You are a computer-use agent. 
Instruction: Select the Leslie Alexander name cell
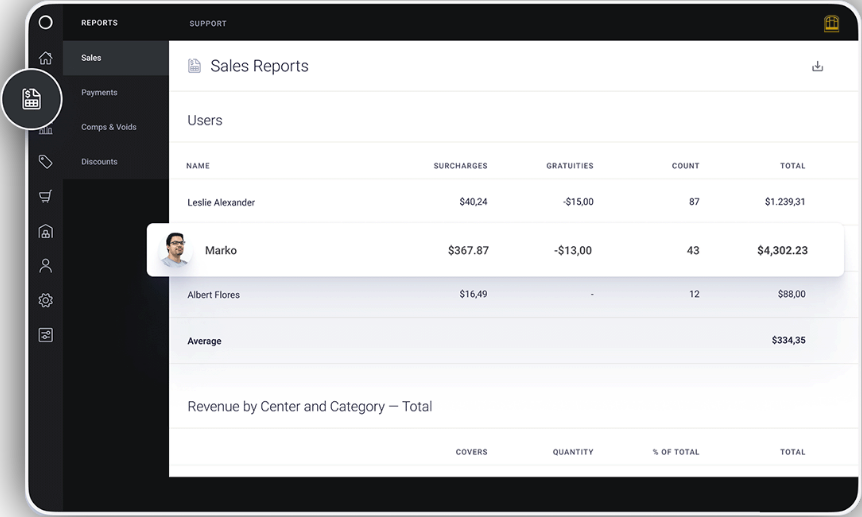(x=221, y=202)
